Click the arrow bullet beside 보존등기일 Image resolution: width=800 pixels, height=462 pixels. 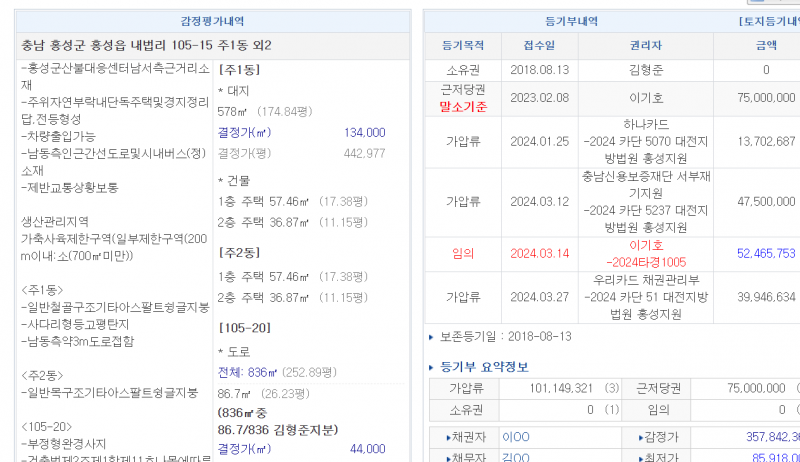[432, 338]
